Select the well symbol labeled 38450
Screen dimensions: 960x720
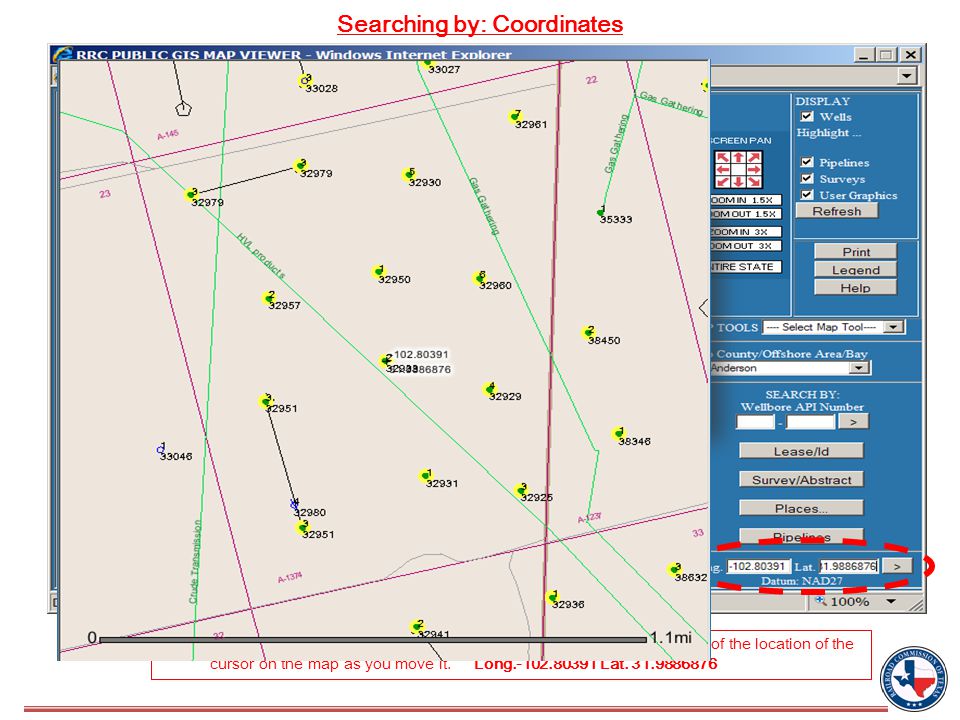click(x=588, y=332)
